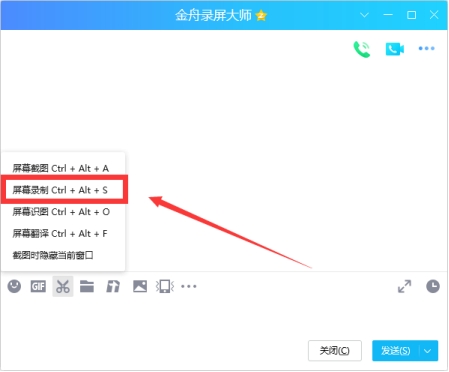
Task: Click the music share icon
Action: click(x=113, y=286)
